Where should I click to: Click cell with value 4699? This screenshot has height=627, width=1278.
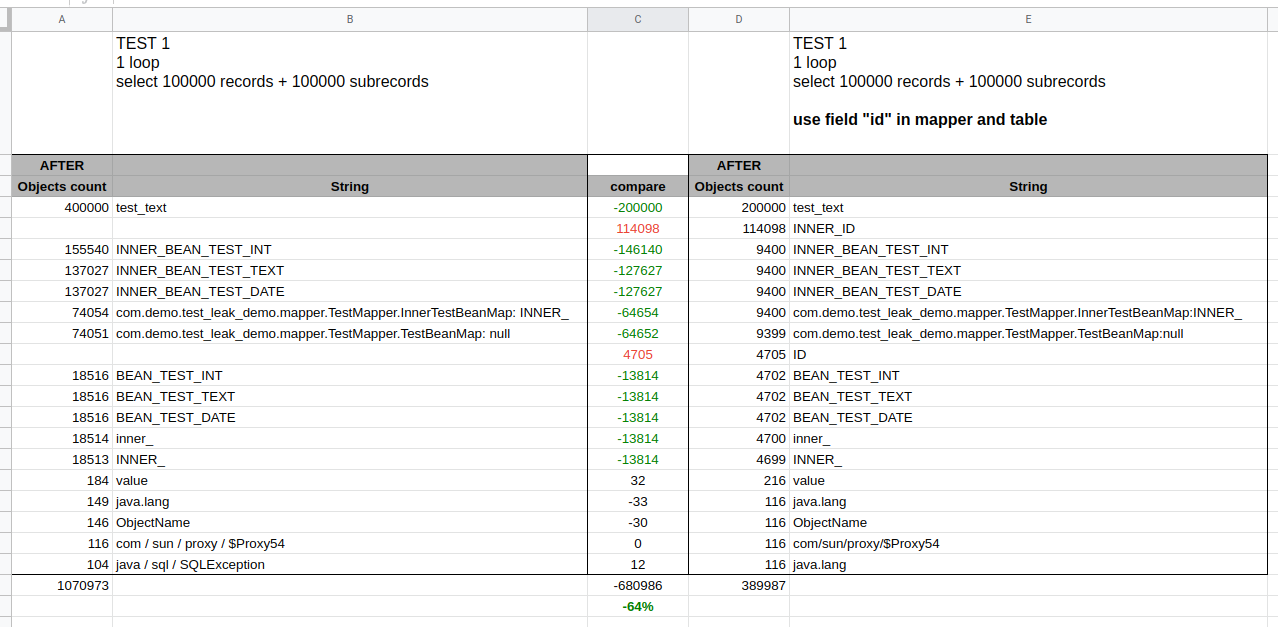739,459
